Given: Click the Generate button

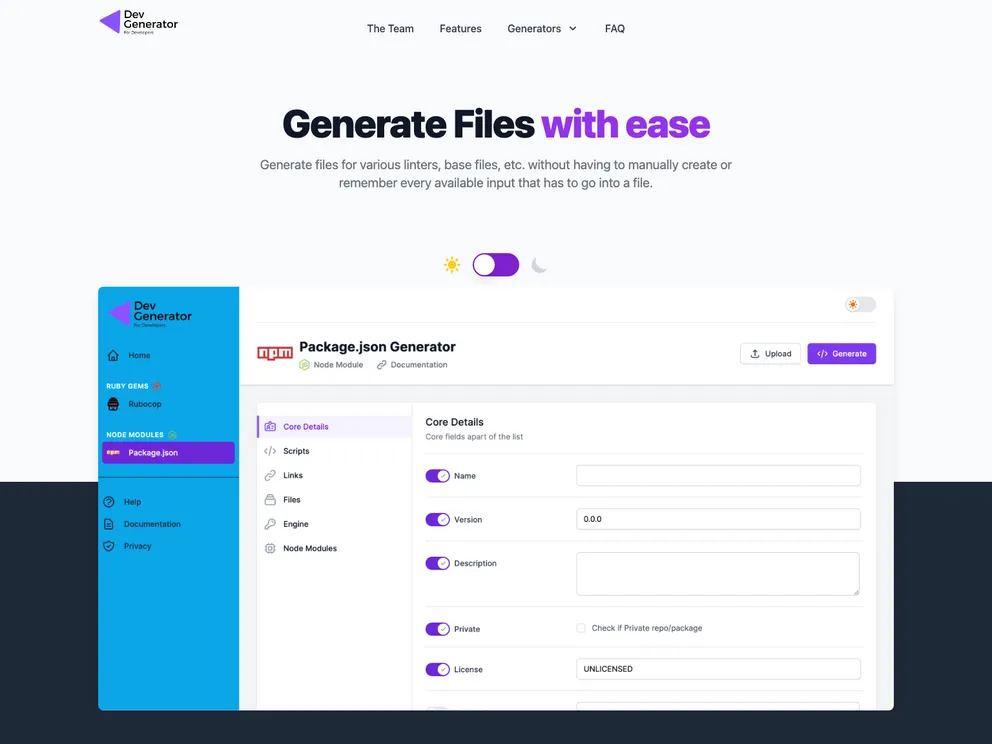Looking at the screenshot, I should point(841,353).
